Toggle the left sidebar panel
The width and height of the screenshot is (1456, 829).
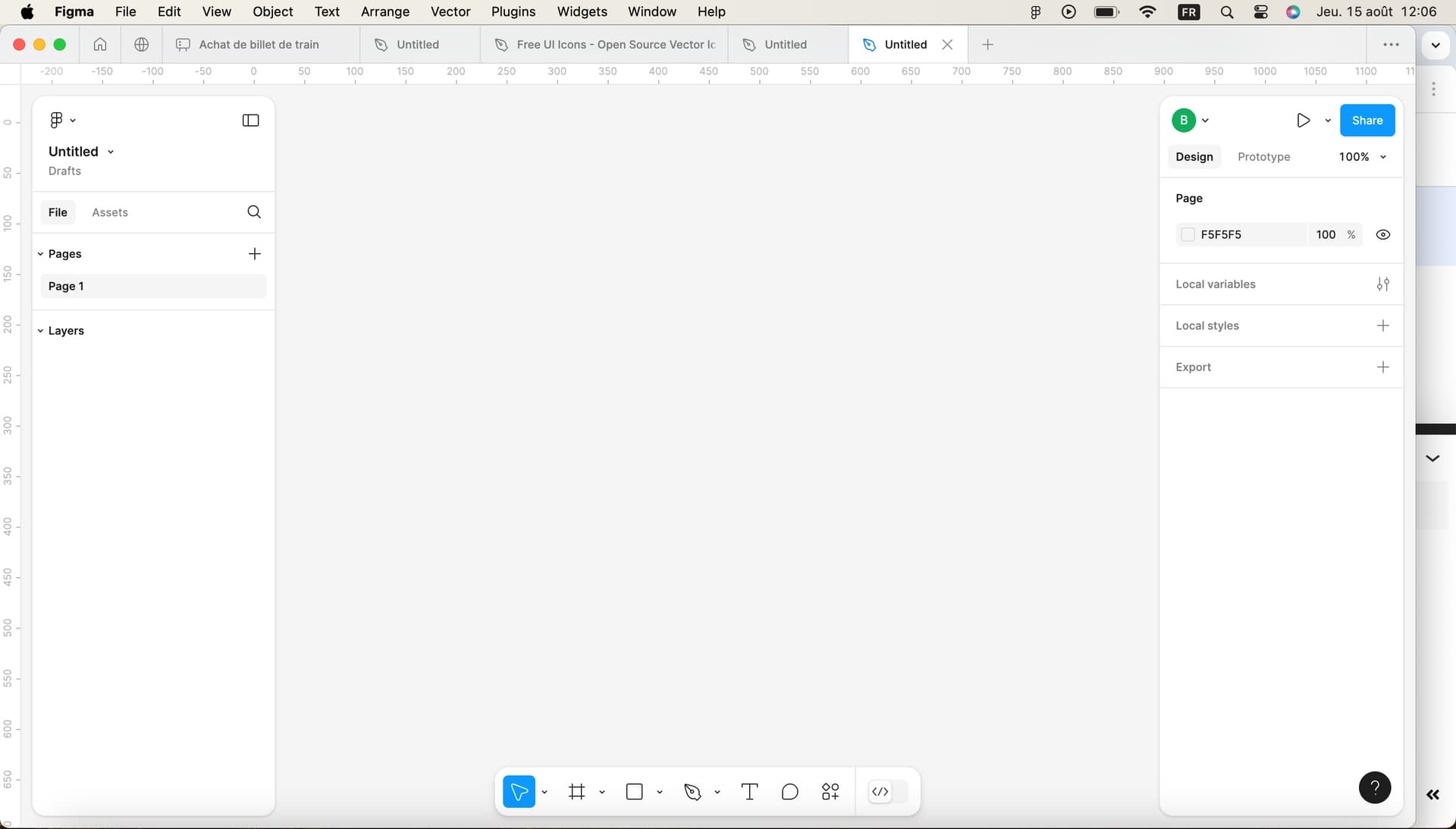tap(251, 120)
